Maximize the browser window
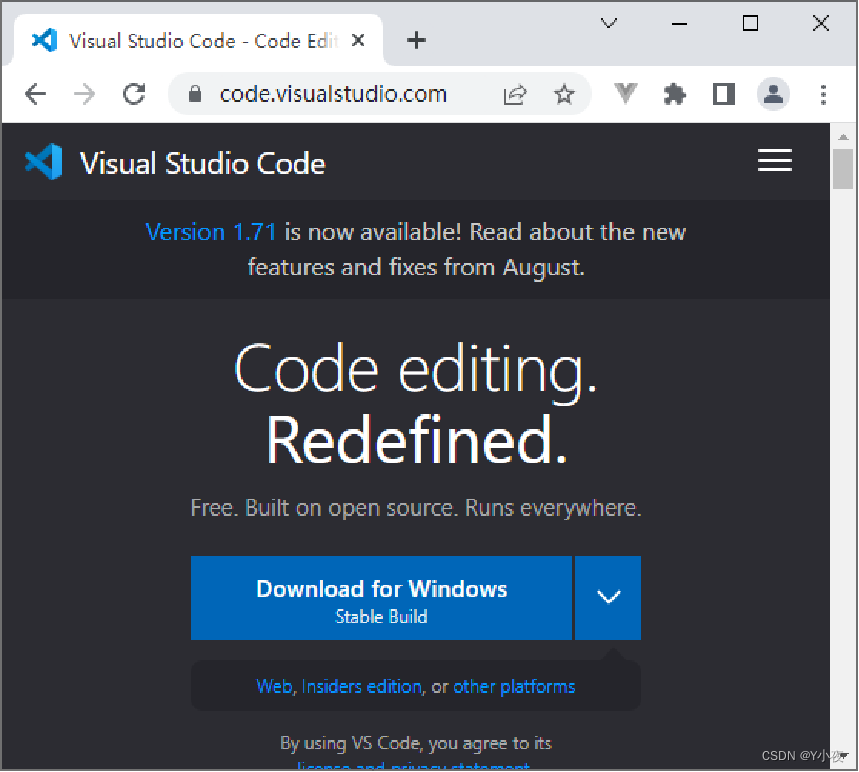The height and width of the screenshot is (772, 859). pyautogui.click(x=750, y=24)
